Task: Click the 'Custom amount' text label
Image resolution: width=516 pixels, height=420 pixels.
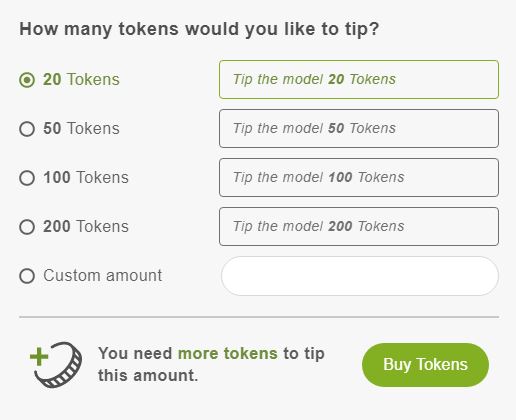Action: pos(103,276)
